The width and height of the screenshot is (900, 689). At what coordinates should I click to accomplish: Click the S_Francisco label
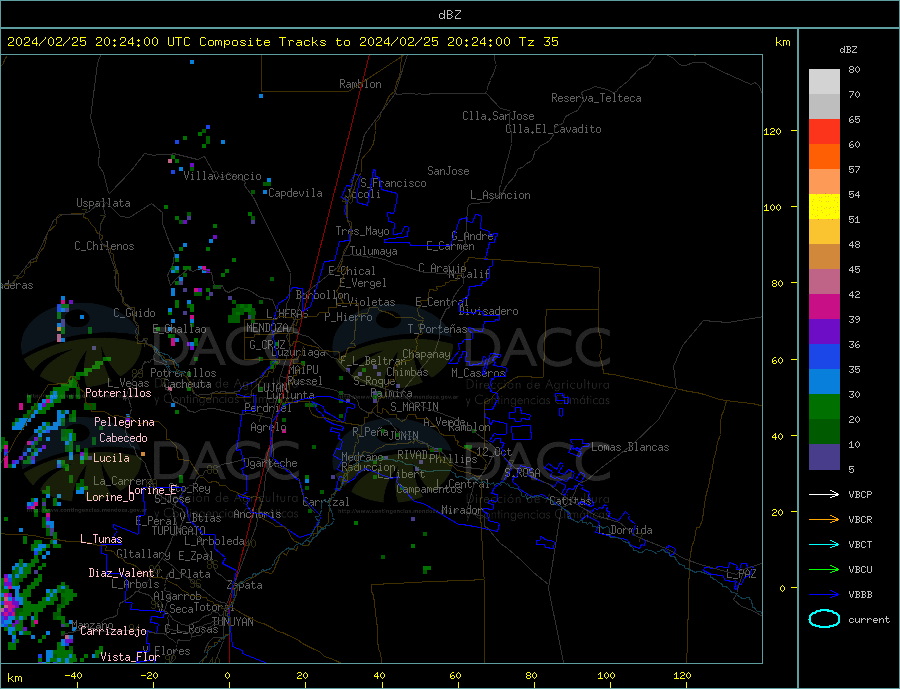(393, 183)
